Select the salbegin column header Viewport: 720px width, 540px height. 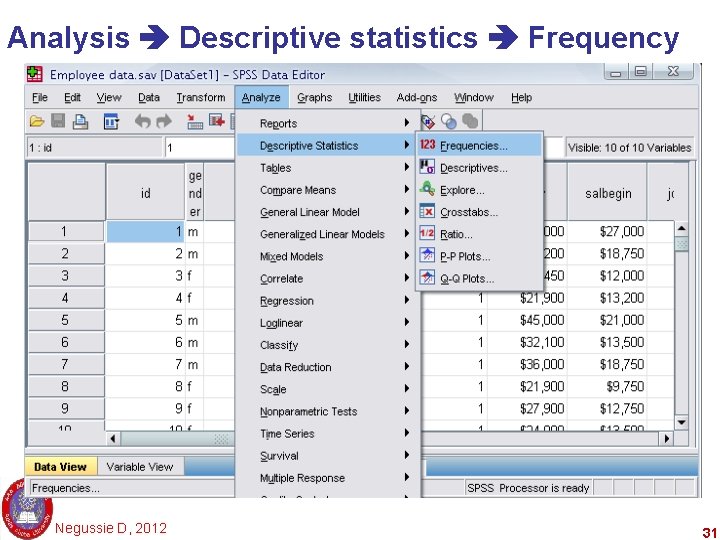[x=608, y=192]
